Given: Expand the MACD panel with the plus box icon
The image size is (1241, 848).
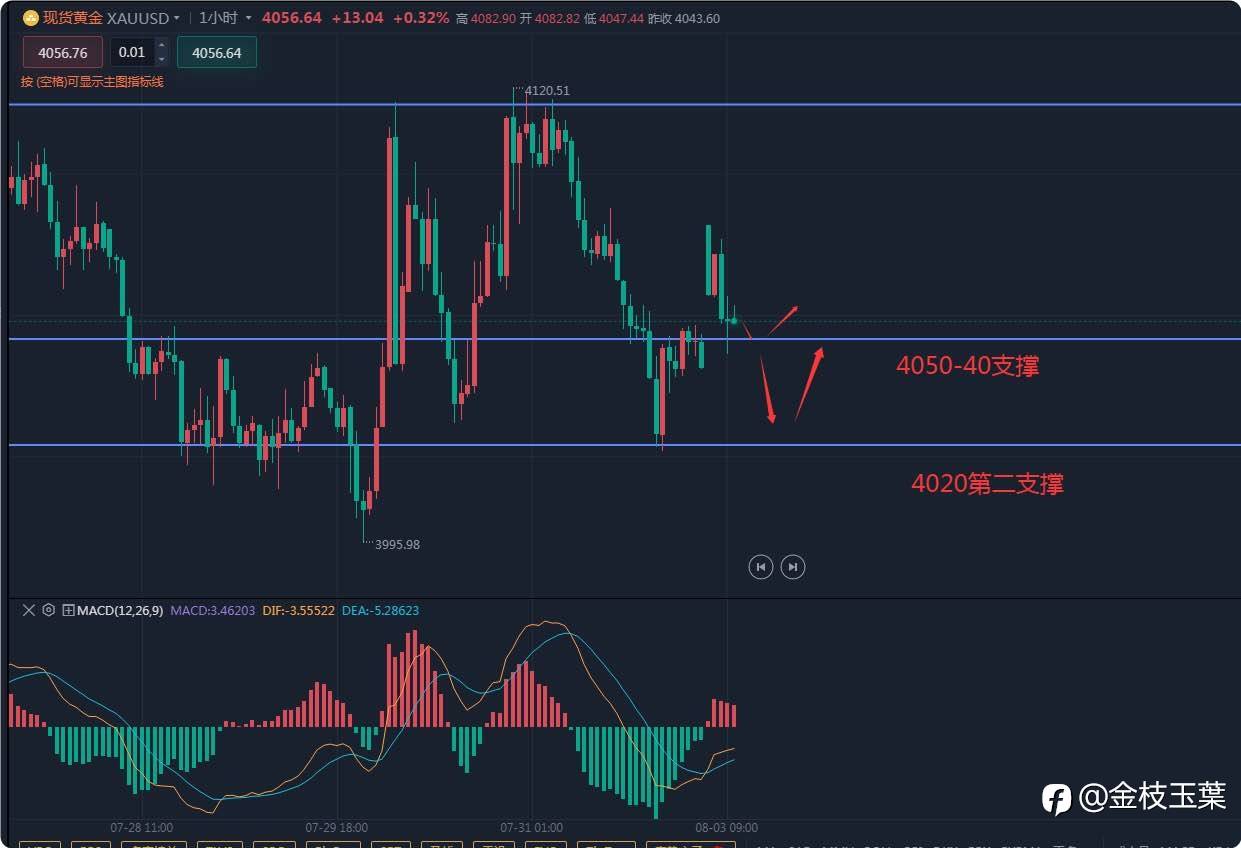Looking at the screenshot, I should pos(68,609).
